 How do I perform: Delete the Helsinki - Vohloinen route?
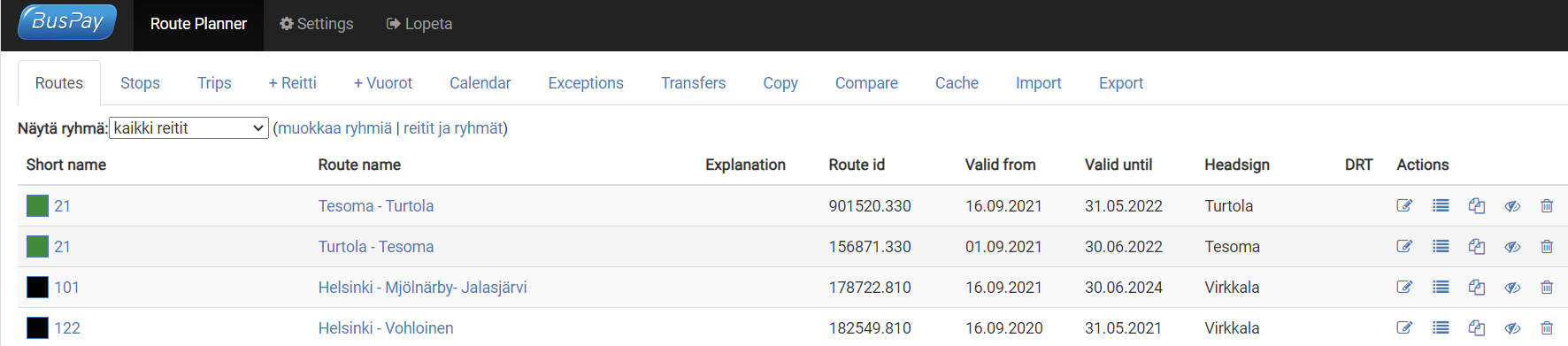(x=1547, y=328)
